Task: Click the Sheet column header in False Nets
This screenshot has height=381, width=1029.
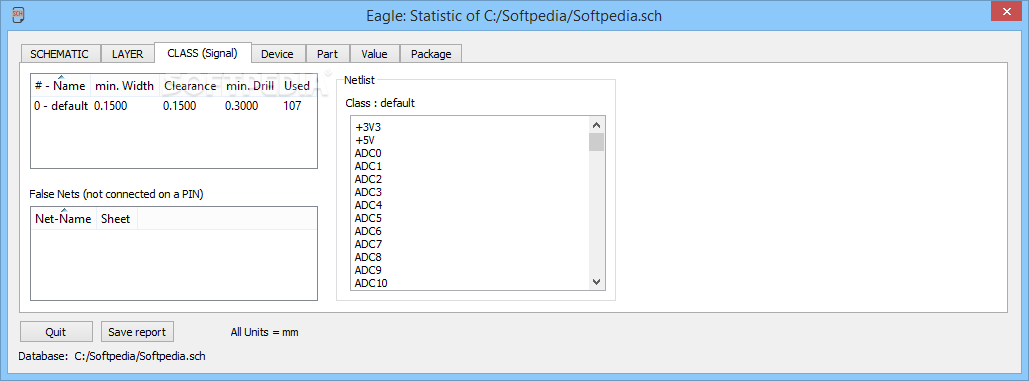Action: 116,218
